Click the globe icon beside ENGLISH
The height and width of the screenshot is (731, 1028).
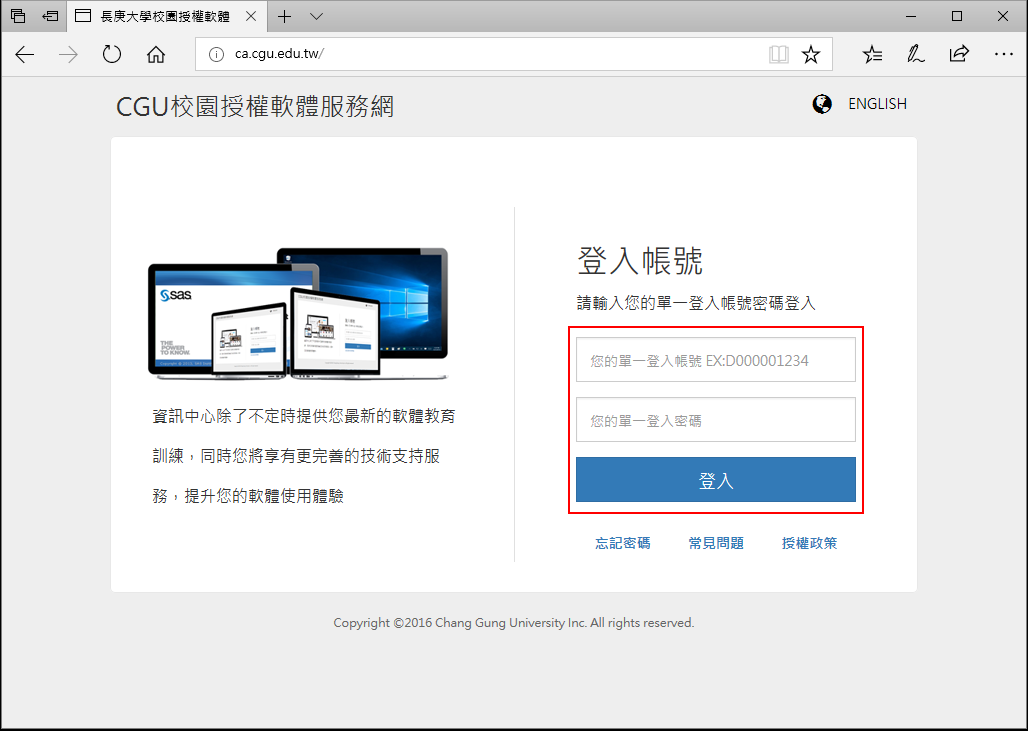pyautogui.click(x=822, y=104)
